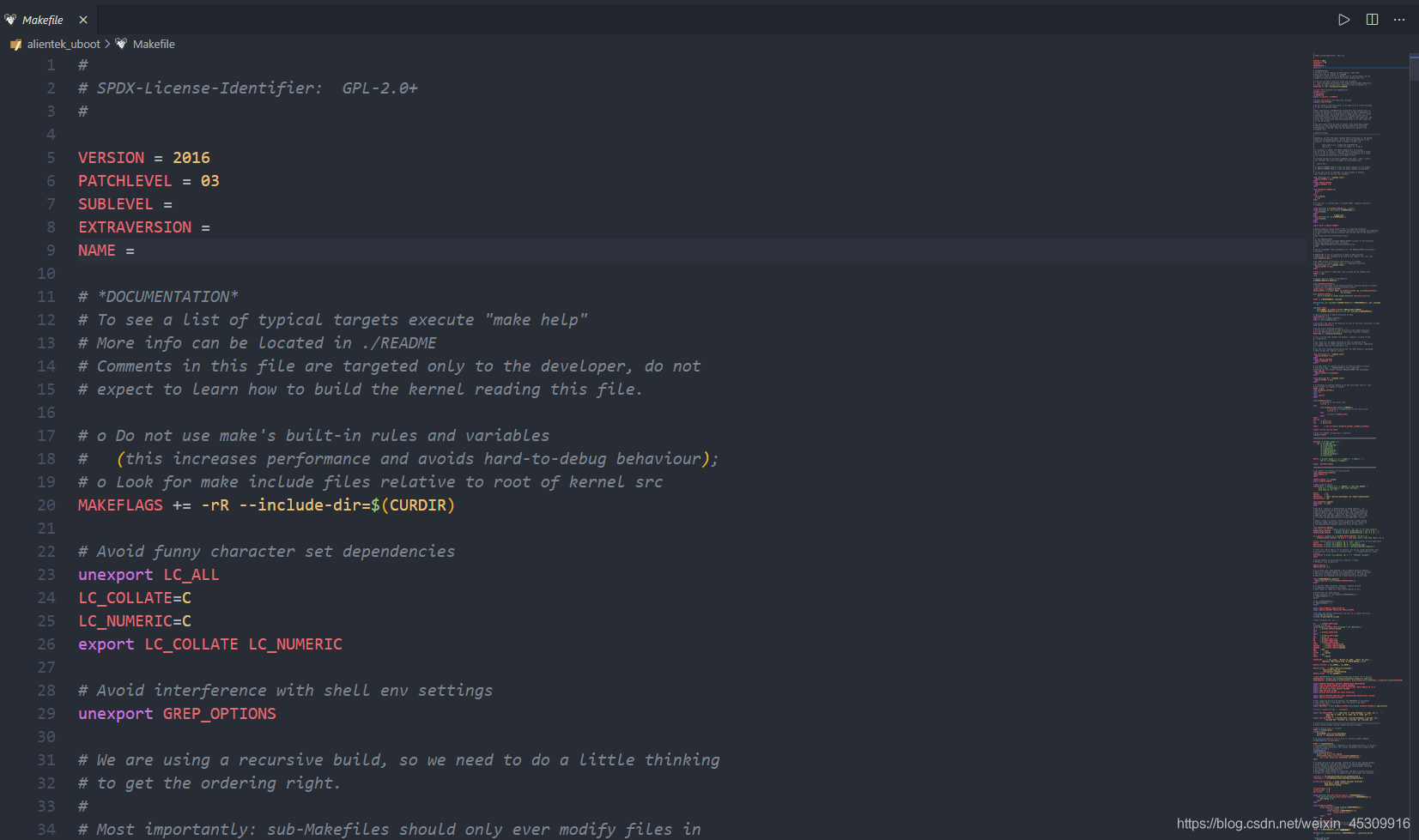Close the Makefile editor tab
This screenshot has width=1419, height=840.
click(83, 20)
